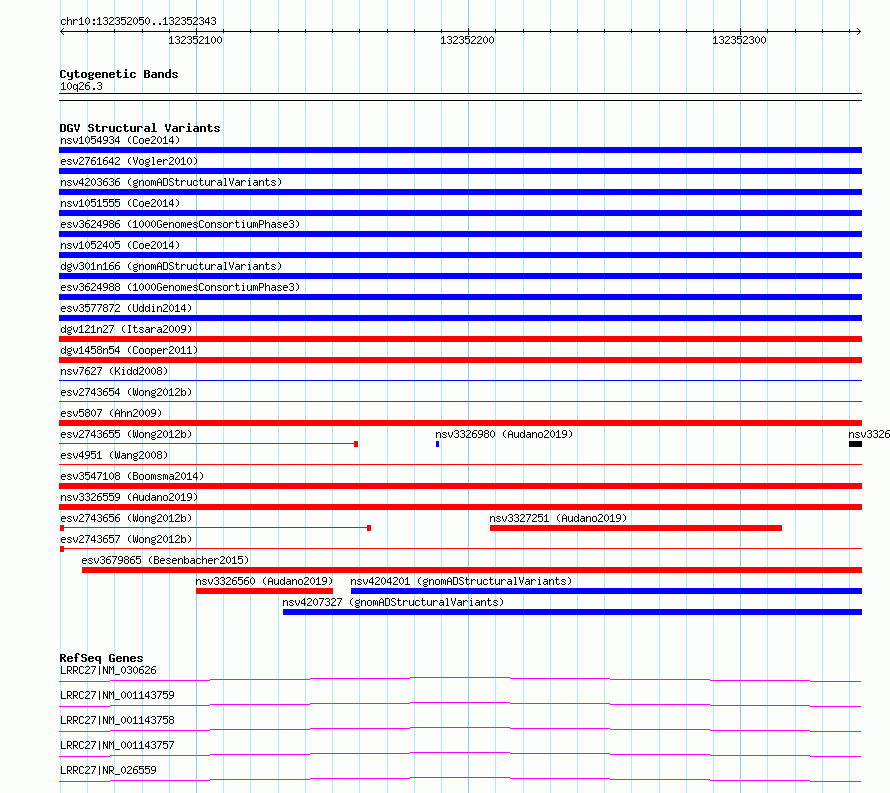Open the esv5807 (Ahn2009) variant
Image resolution: width=890 pixels, height=793 pixels.
click(111, 413)
